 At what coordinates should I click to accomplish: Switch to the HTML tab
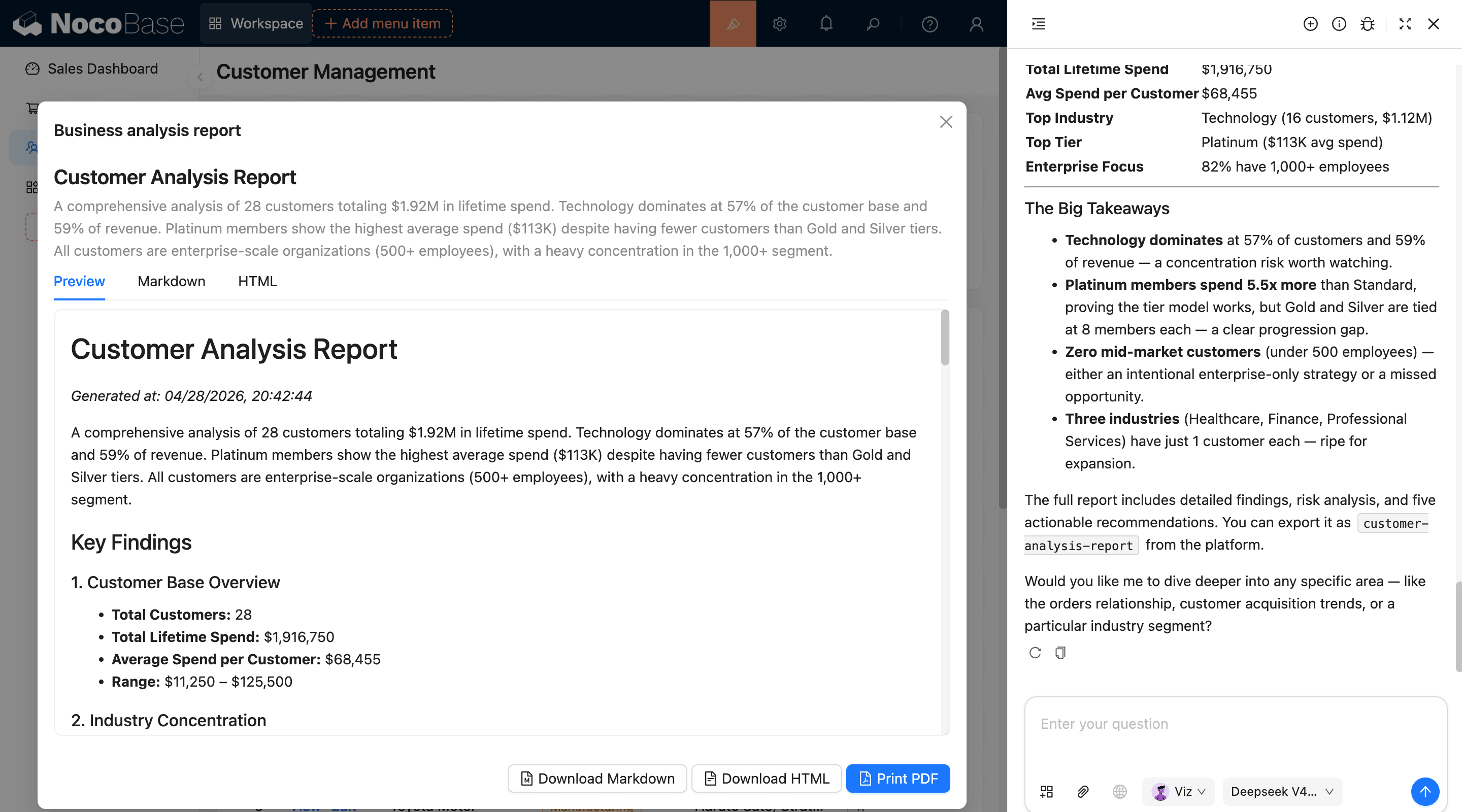coord(257,282)
